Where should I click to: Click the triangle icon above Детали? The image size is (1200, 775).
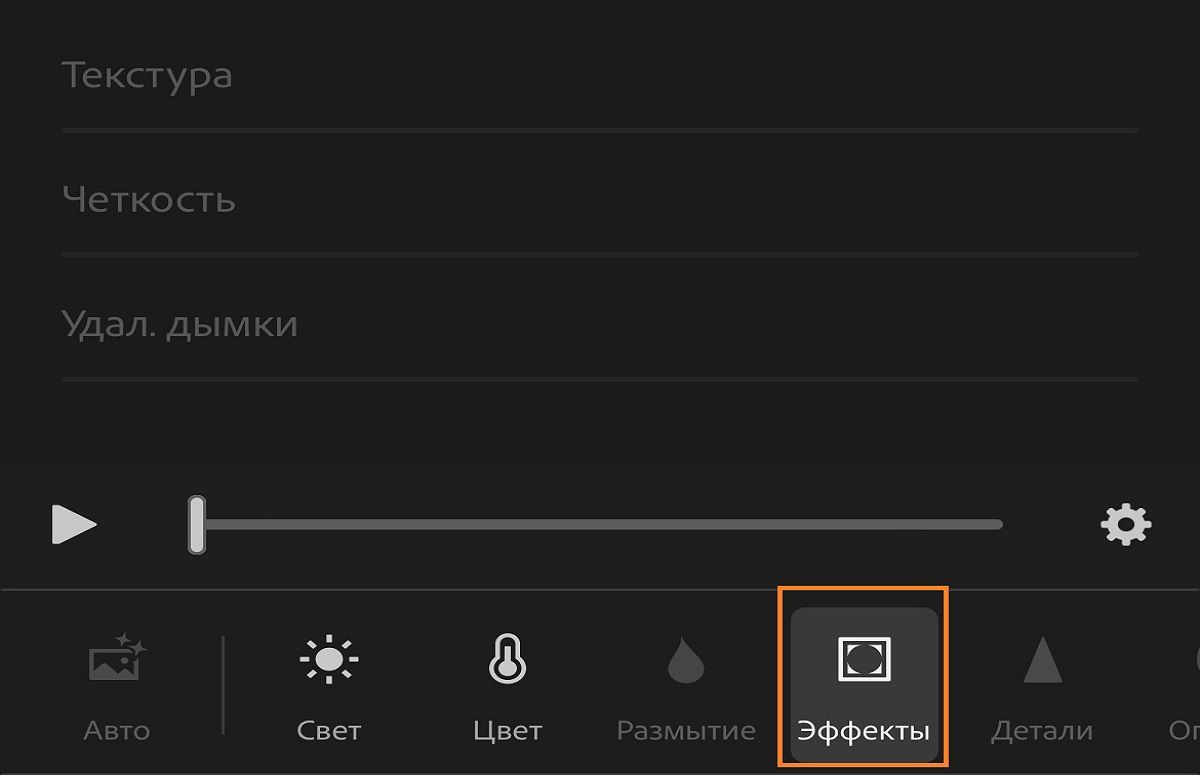point(1042,660)
